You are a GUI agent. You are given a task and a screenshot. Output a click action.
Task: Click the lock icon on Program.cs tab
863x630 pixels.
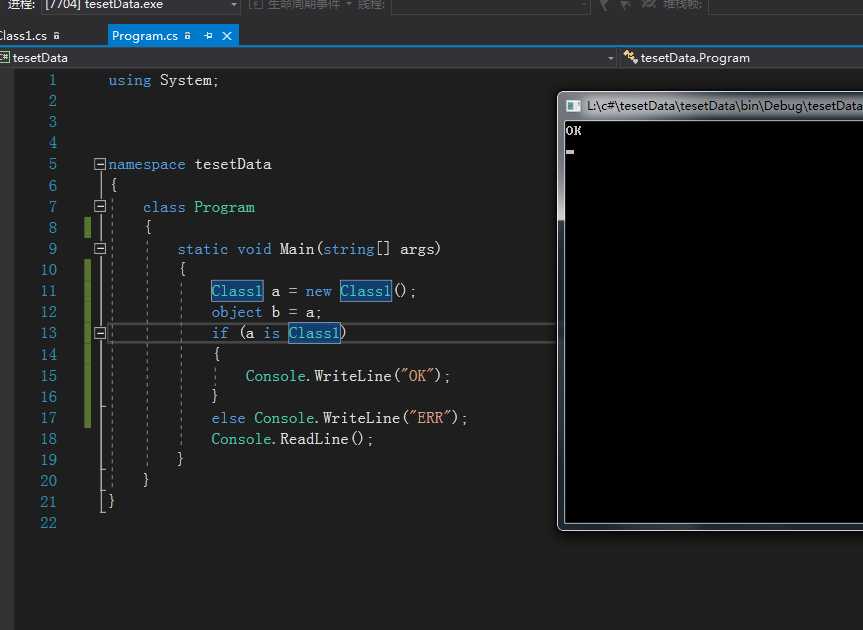coord(188,36)
